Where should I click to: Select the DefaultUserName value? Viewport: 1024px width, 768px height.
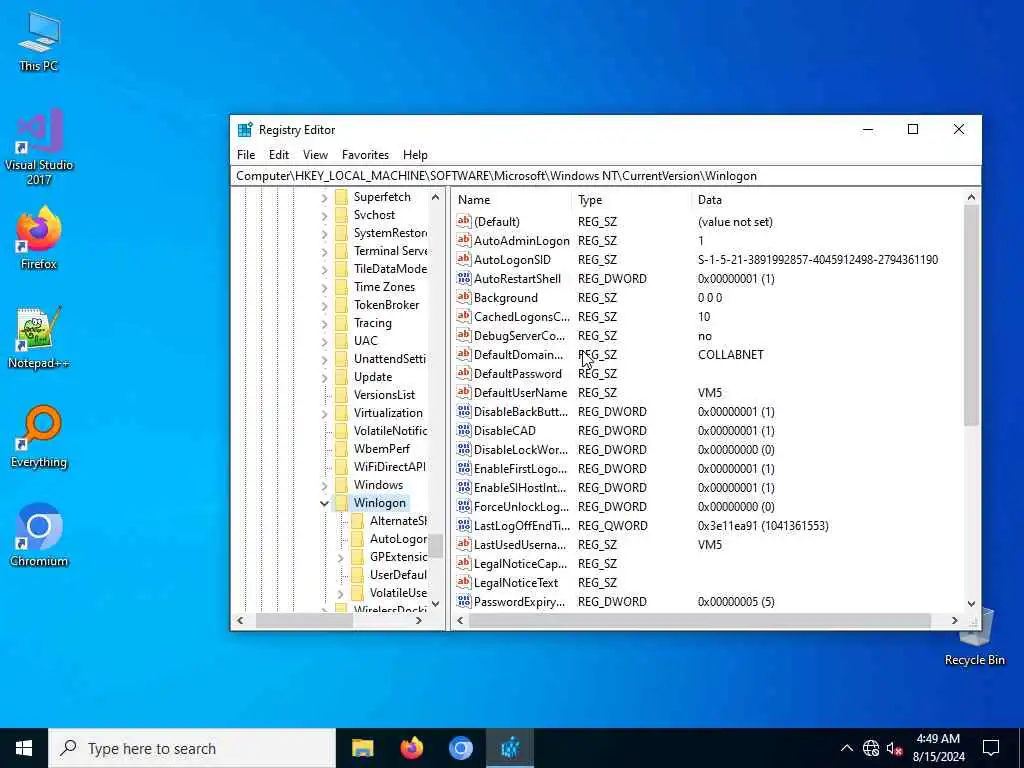coord(520,392)
